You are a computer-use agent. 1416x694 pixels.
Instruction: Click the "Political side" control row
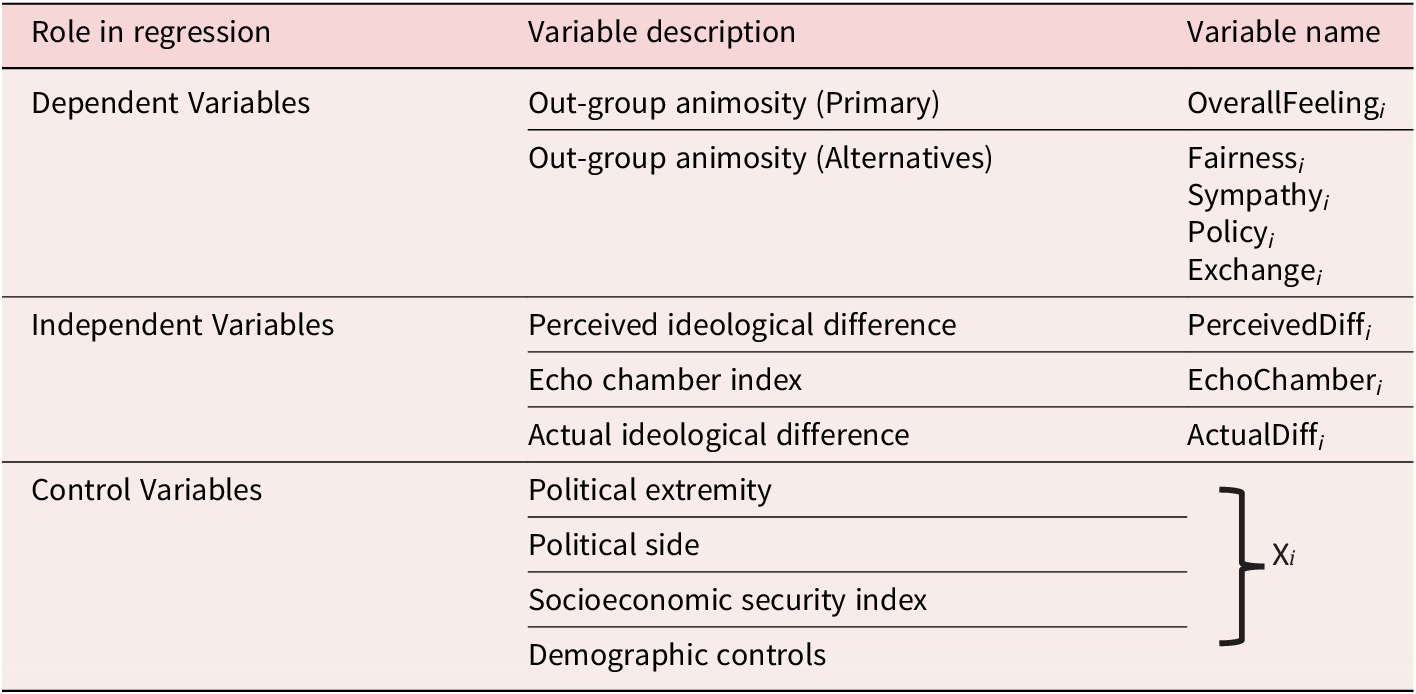[x=614, y=545]
